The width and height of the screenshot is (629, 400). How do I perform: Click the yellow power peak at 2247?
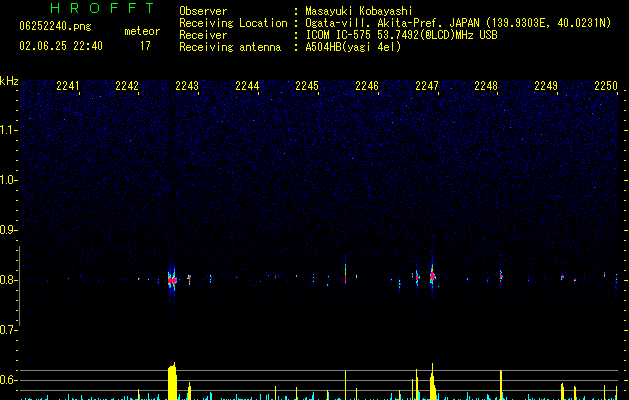click(432, 382)
